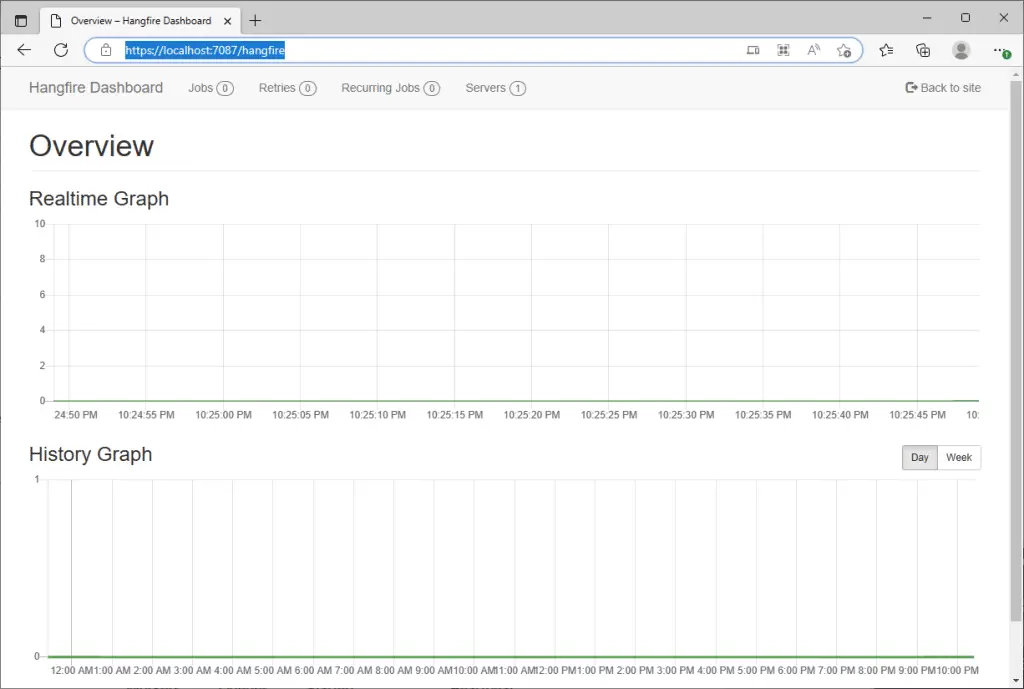Viewport: 1024px width, 689px height.
Task: Click the Back to site link
Action: 943,88
